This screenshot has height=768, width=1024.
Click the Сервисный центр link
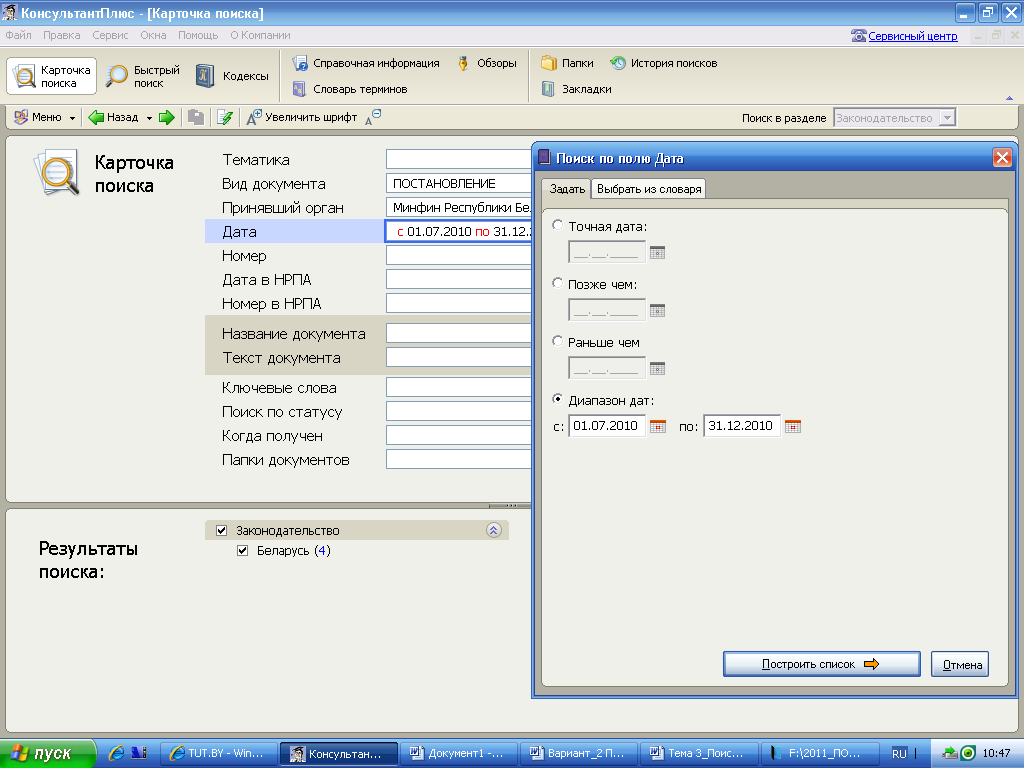tap(912, 36)
